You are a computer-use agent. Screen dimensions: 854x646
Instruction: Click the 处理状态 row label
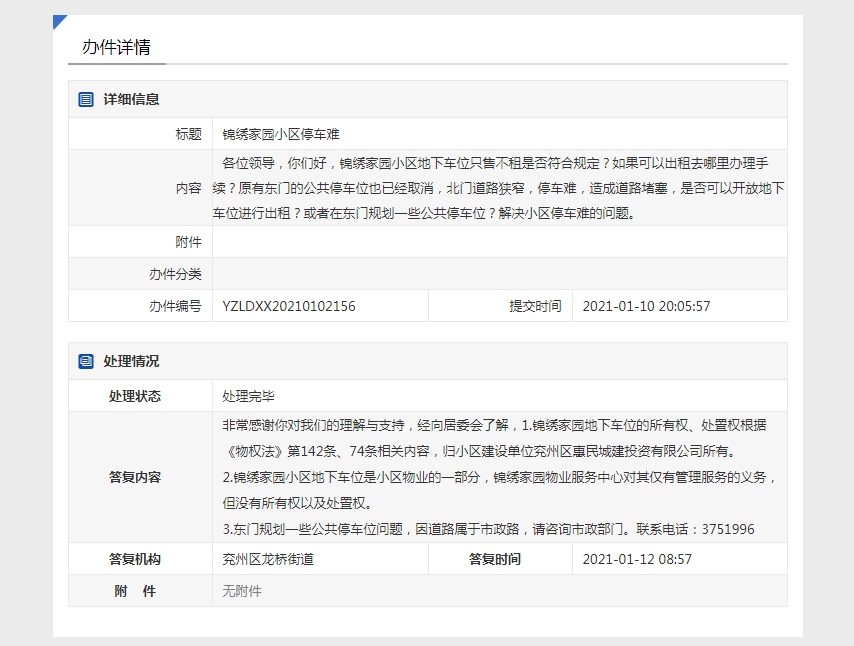(x=135, y=396)
